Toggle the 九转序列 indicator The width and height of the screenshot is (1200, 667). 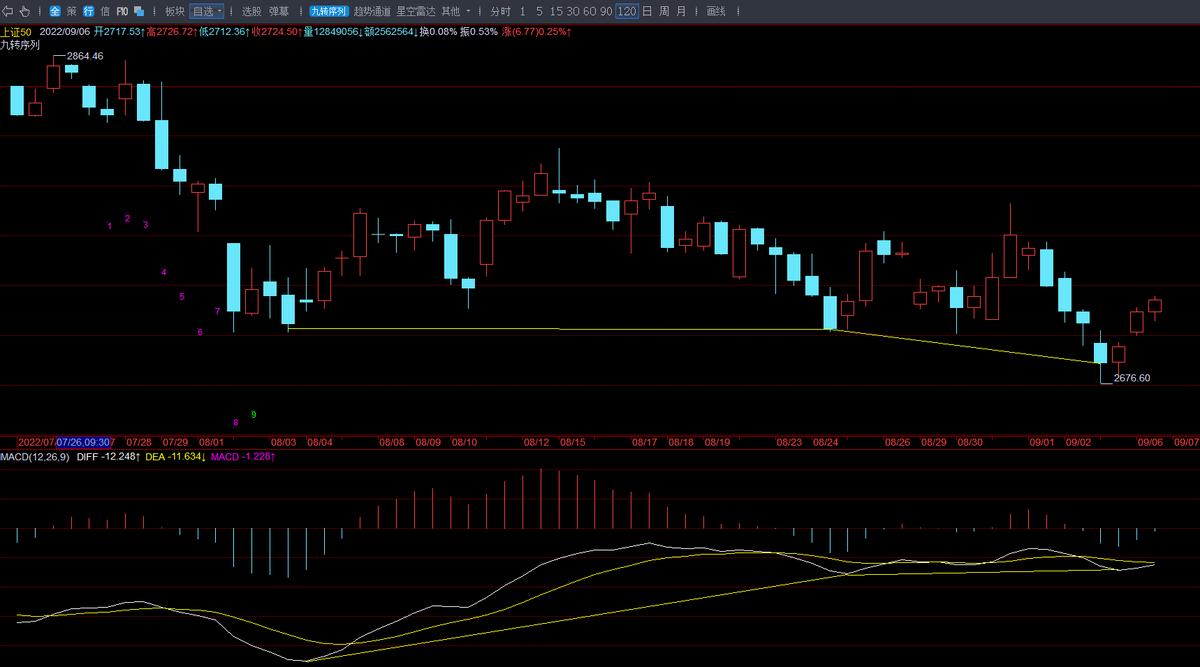point(328,11)
